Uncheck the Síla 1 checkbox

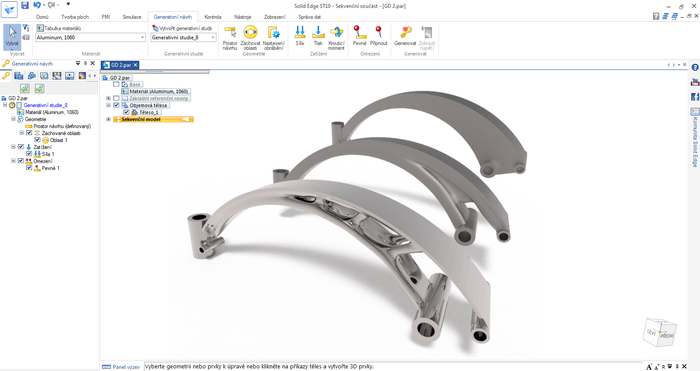pyautogui.click(x=29, y=154)
